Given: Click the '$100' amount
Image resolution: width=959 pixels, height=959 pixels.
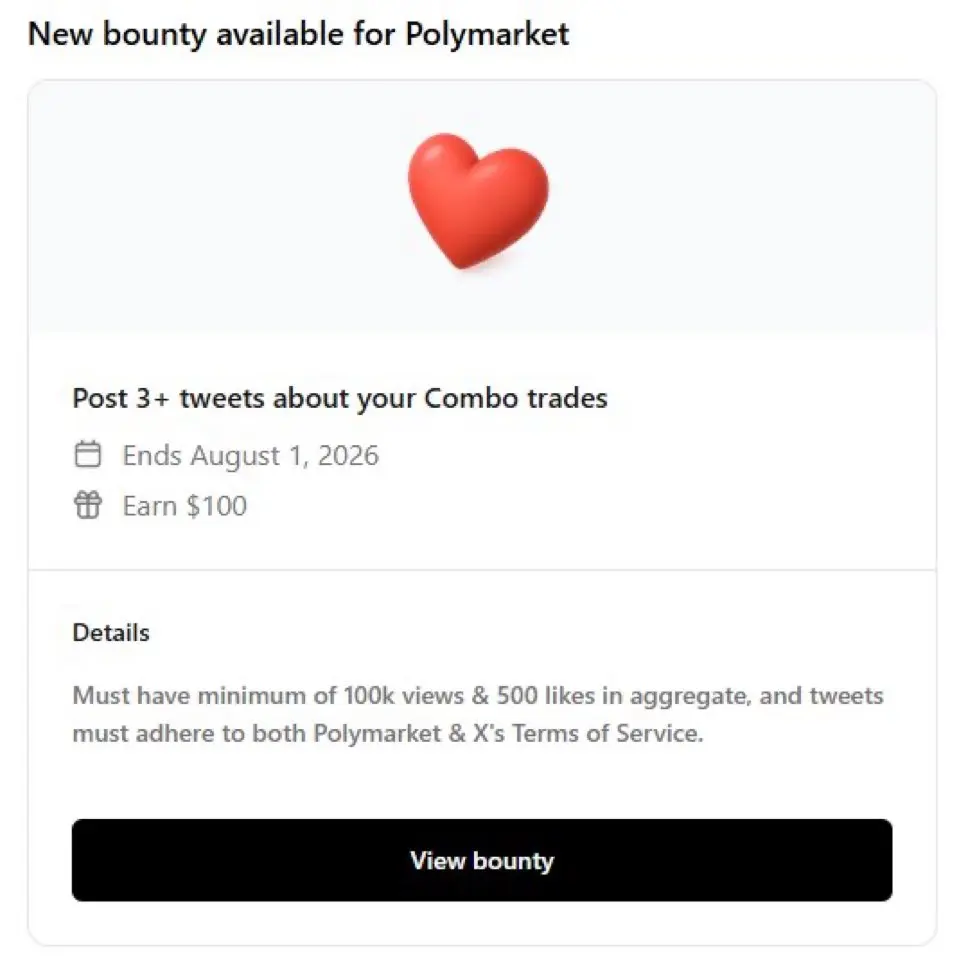Looking at the screenshot, I should 217,506.
